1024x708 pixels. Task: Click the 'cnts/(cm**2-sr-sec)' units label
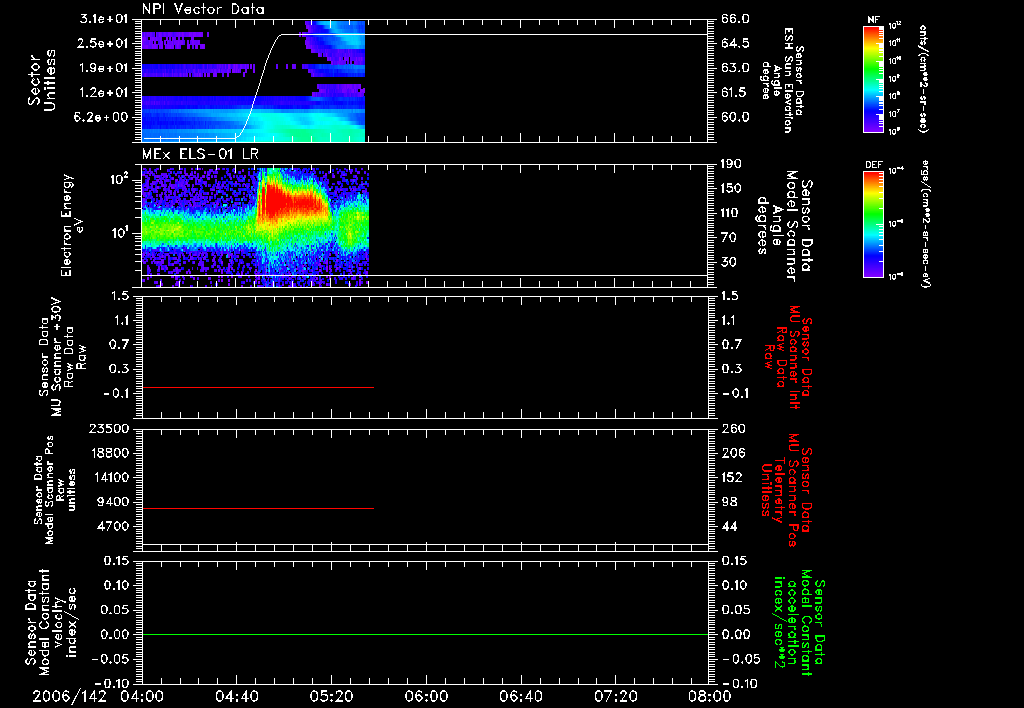click(923, 79)
